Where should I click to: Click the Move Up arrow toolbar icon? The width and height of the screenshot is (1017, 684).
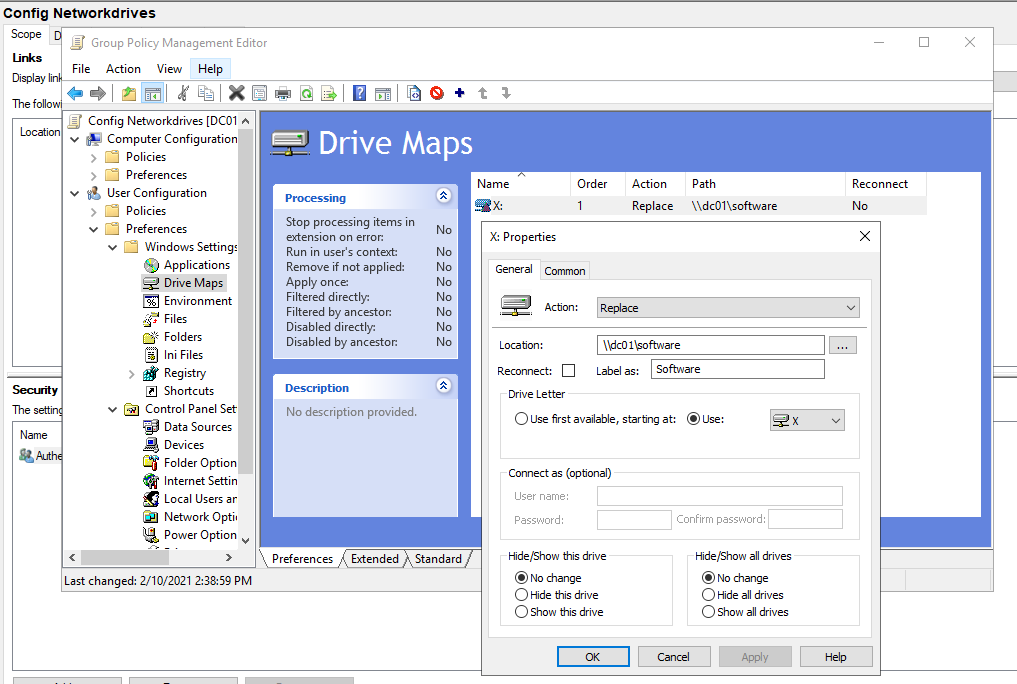483,93
